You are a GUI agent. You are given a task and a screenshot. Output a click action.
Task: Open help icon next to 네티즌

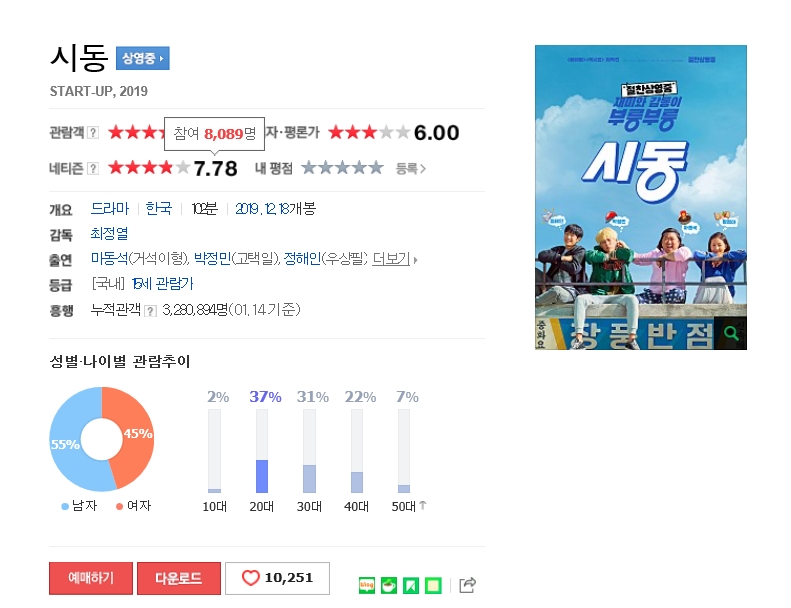93,169
